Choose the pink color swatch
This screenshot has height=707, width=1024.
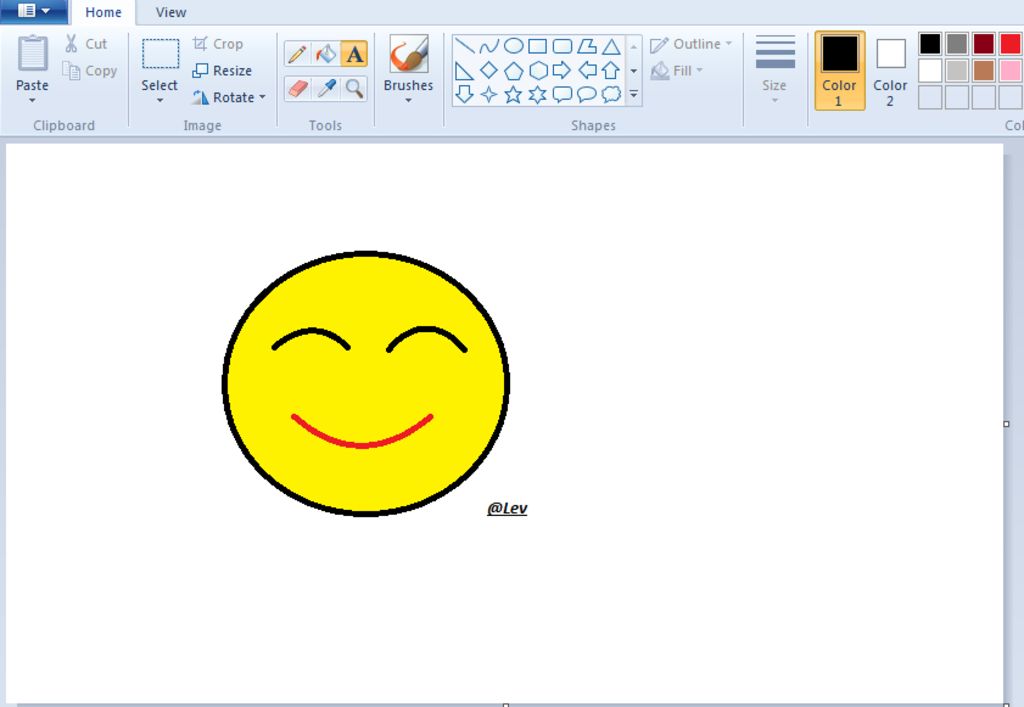click(1010, 71)
